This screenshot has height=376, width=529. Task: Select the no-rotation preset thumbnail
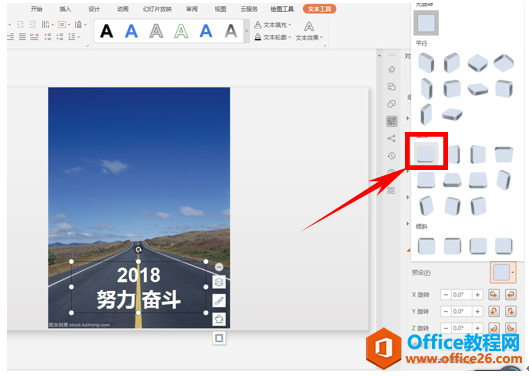pos(426,23)
